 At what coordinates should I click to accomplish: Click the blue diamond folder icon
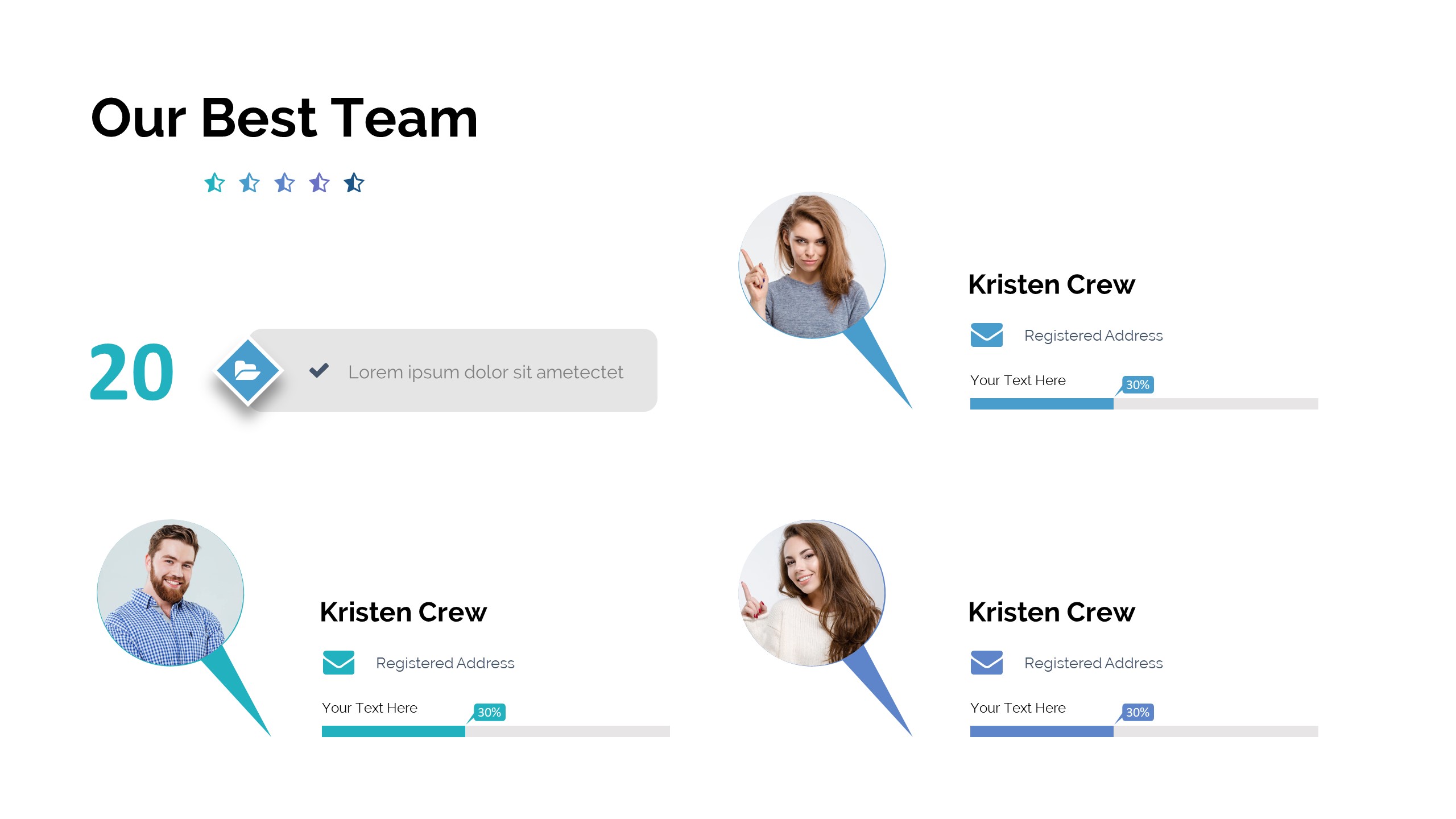pos(248,371)
